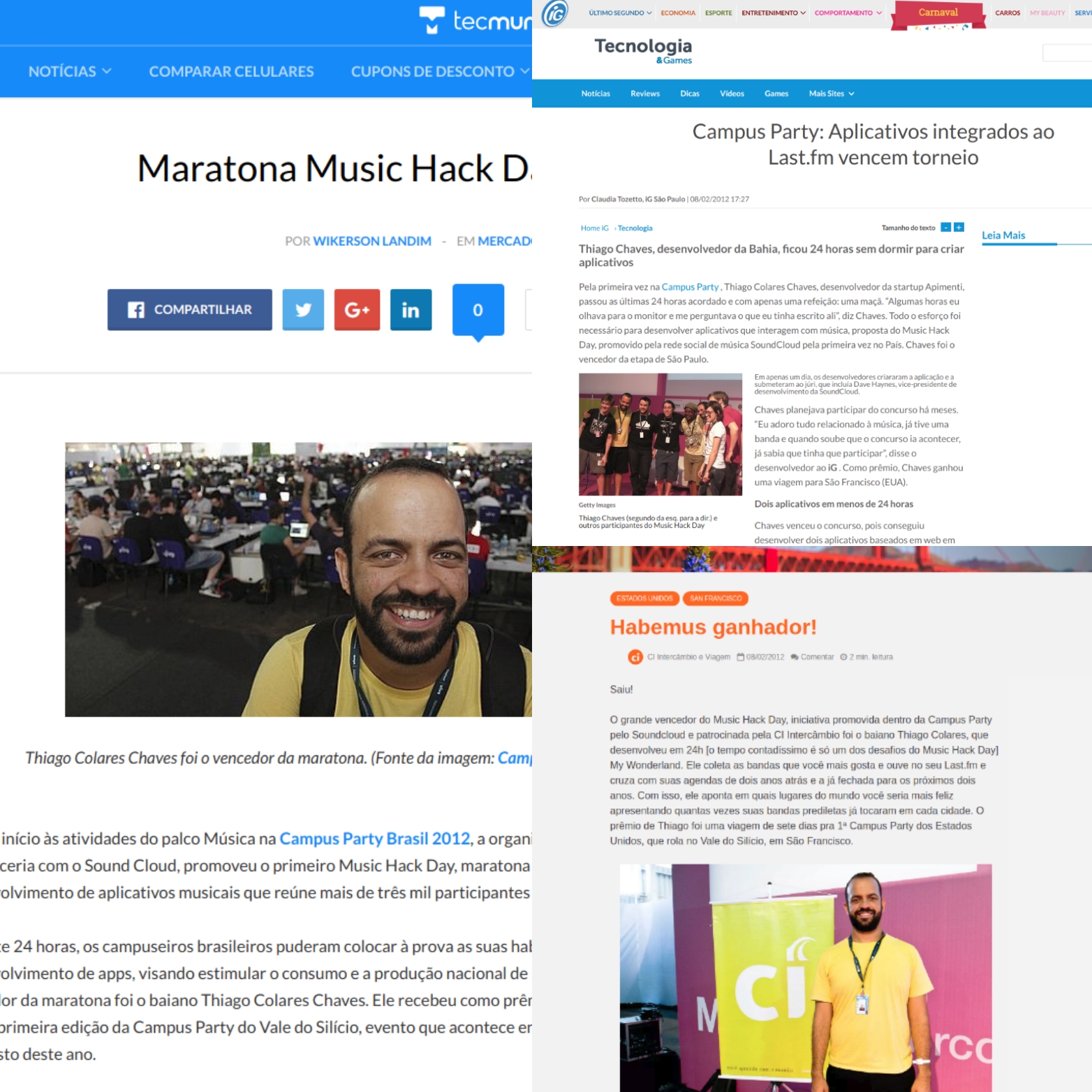The width and height of the screenshot is (1092, 1092).
Task: Click Campus Party link in iG article
Action: coord(690,287)
